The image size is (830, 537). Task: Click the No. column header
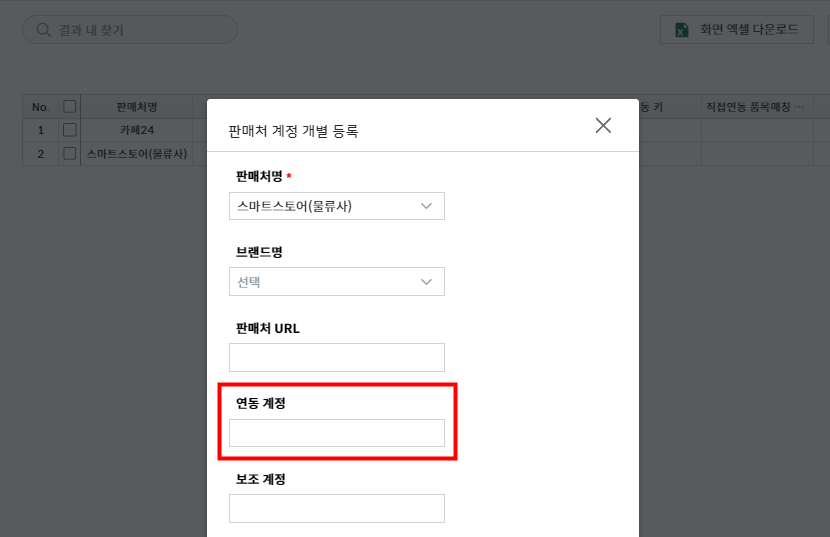(x=40, y=107)
